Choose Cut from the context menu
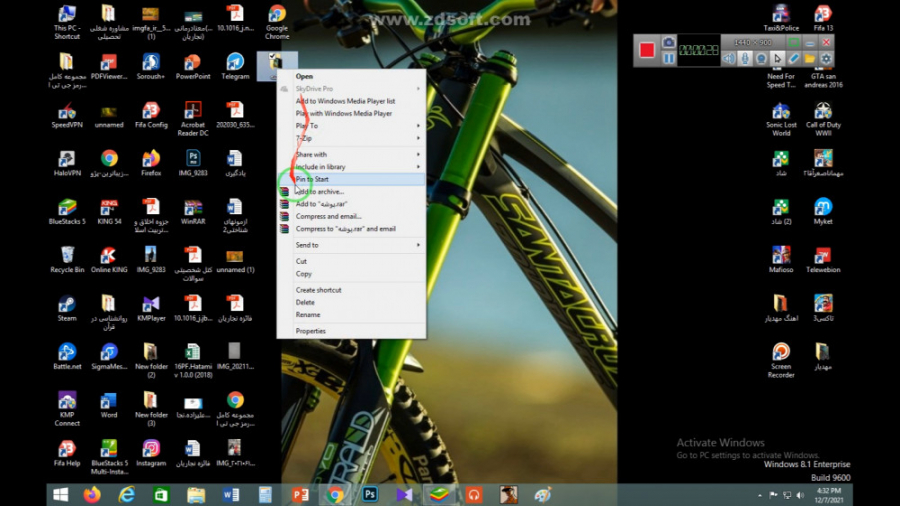 [351, 261]
